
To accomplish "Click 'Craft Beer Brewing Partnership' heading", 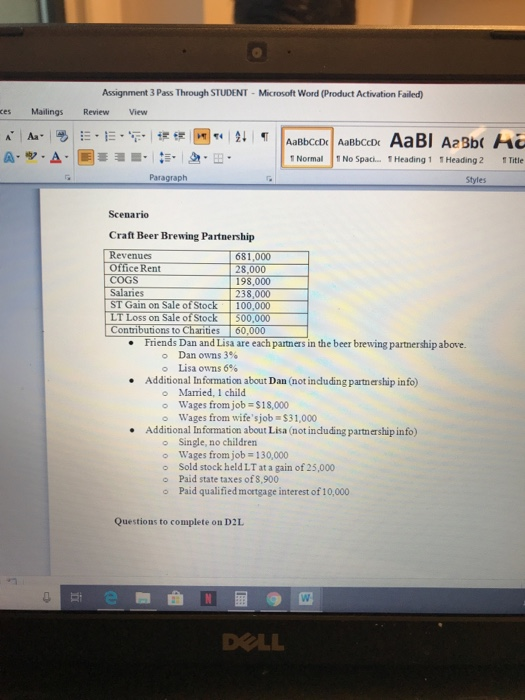I will point(182,236).
